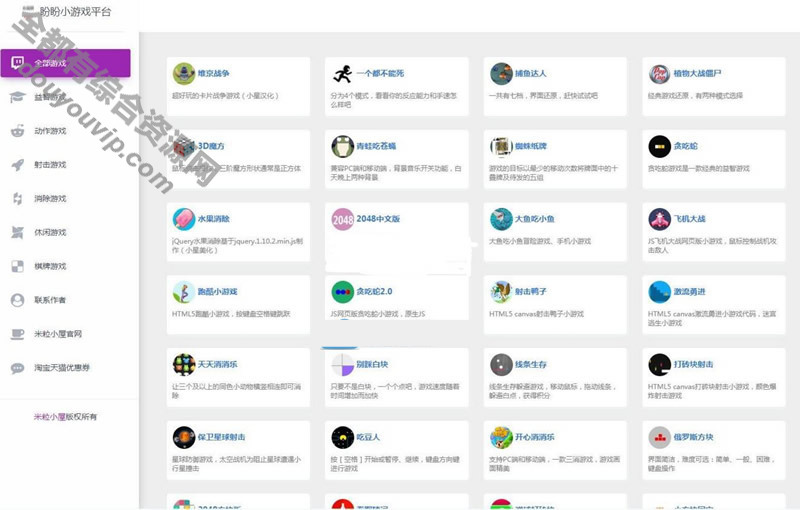Open the 3D魔方 game title
Screen dimensions: 800x510
(211, 146)
